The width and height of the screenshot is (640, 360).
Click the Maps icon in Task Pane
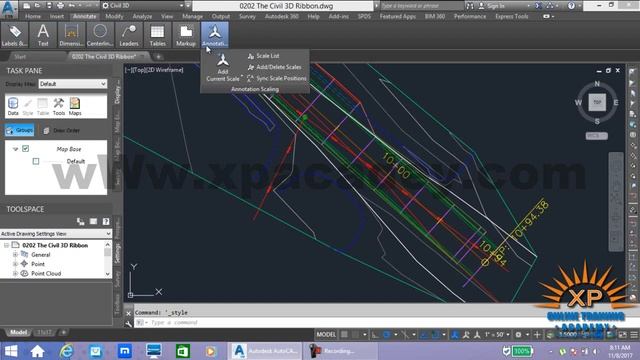pyautogui.click(x=75, y=107)
